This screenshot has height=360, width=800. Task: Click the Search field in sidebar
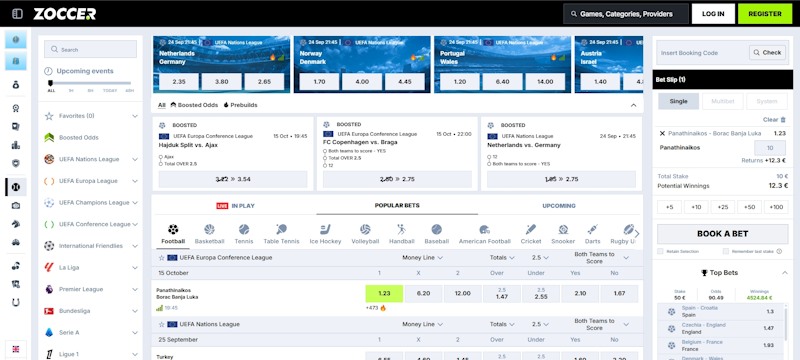point(91,49)
